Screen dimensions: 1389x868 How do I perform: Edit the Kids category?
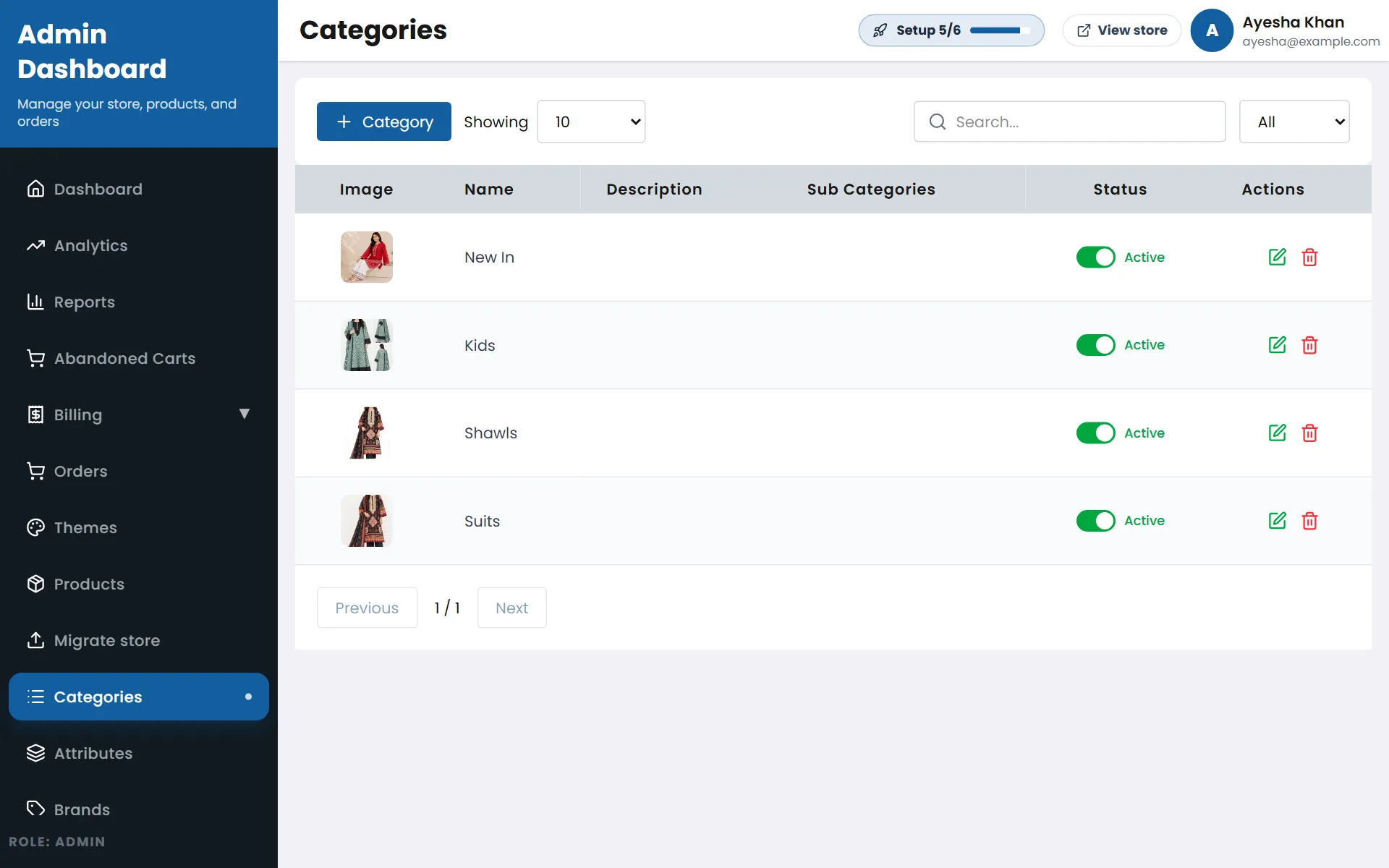coord(1277,345)
